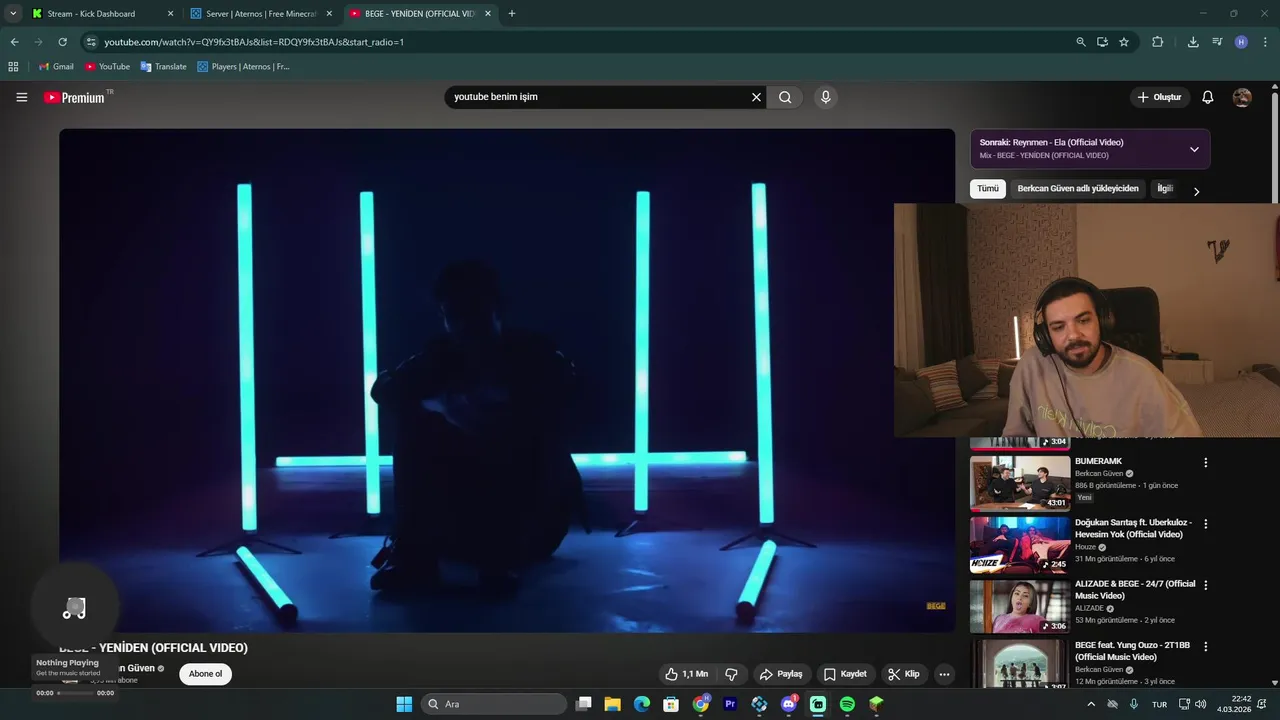Screen dimensions: 1280x720
Task: Click the Chrome address bar URL
Action: (254, 42)
